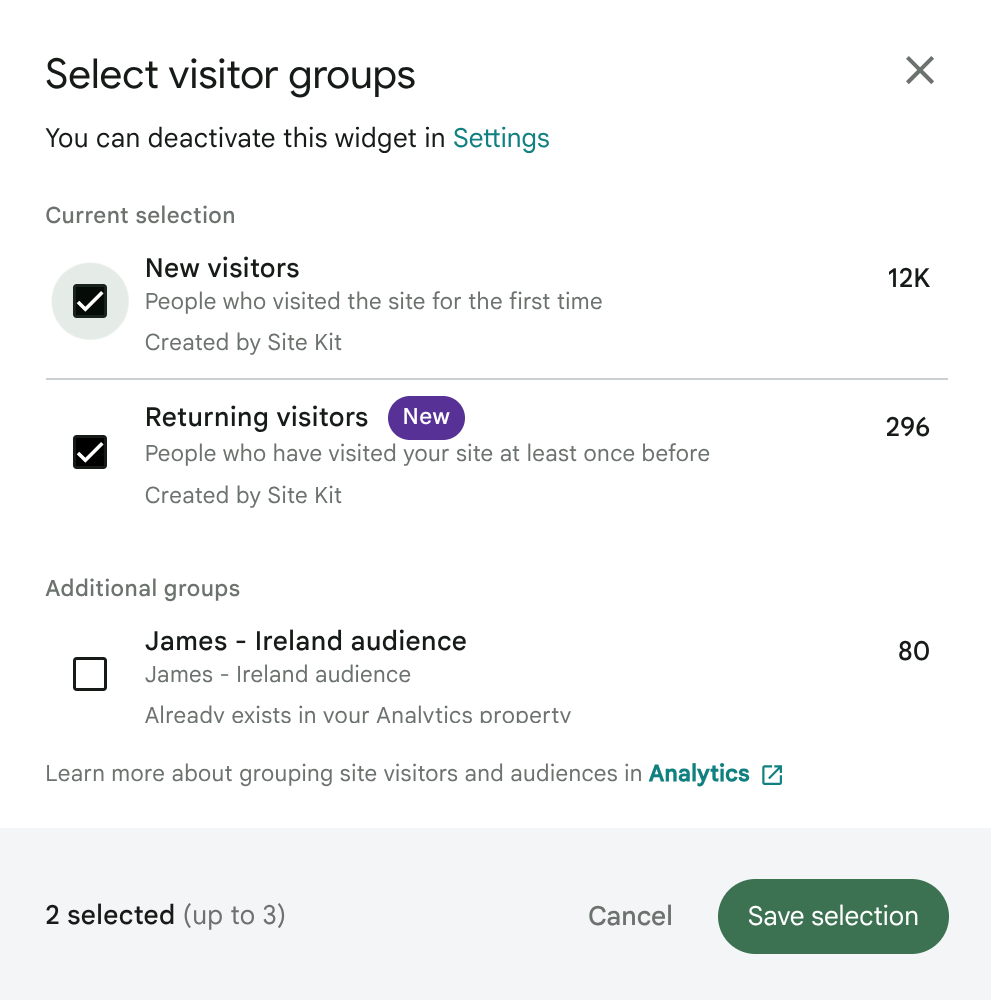
Task: Open the Settings link
Action: pyautogui.click(x=501, y=138)
